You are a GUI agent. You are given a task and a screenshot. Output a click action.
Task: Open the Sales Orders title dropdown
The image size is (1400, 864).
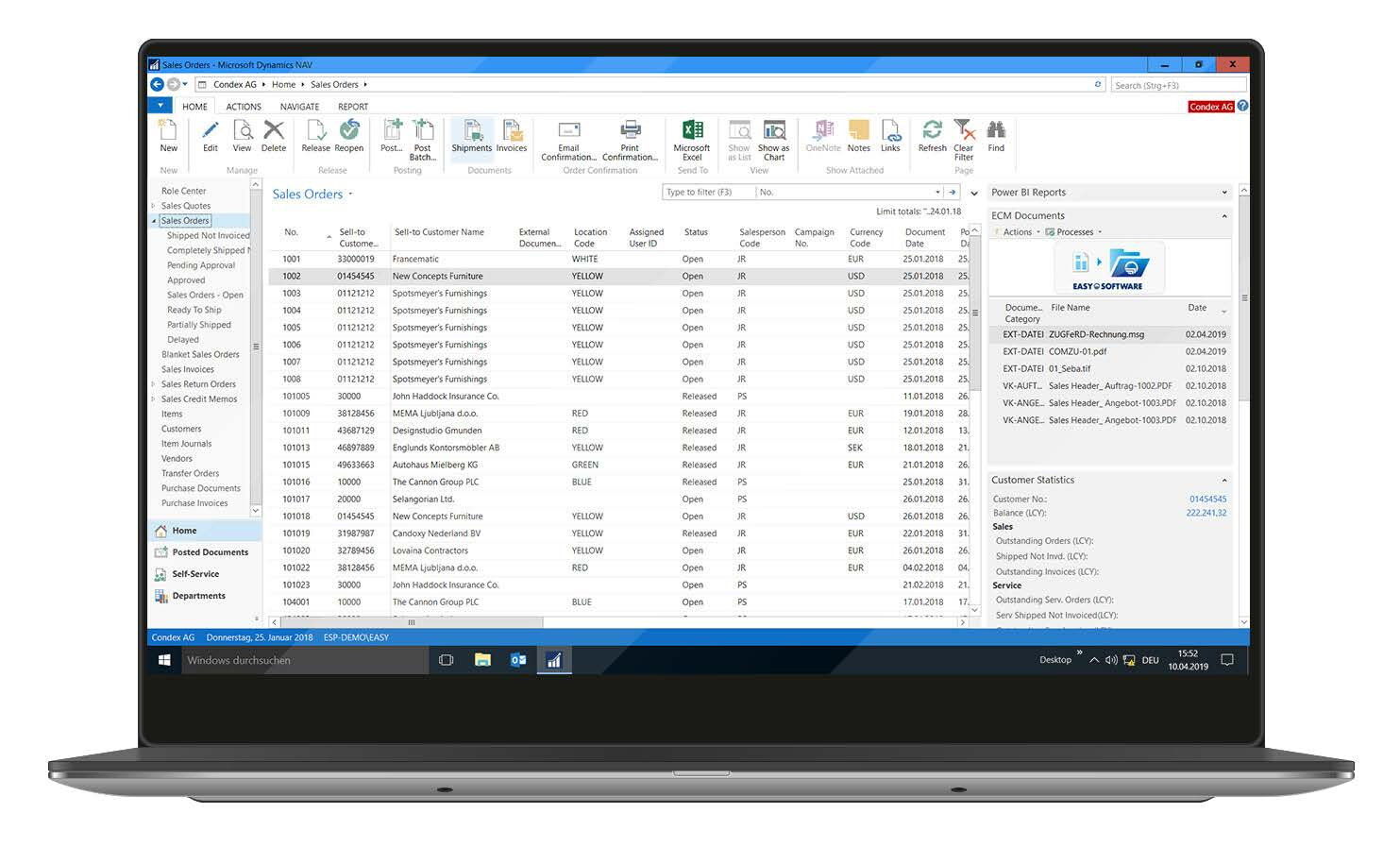click(x=350, y=195)
